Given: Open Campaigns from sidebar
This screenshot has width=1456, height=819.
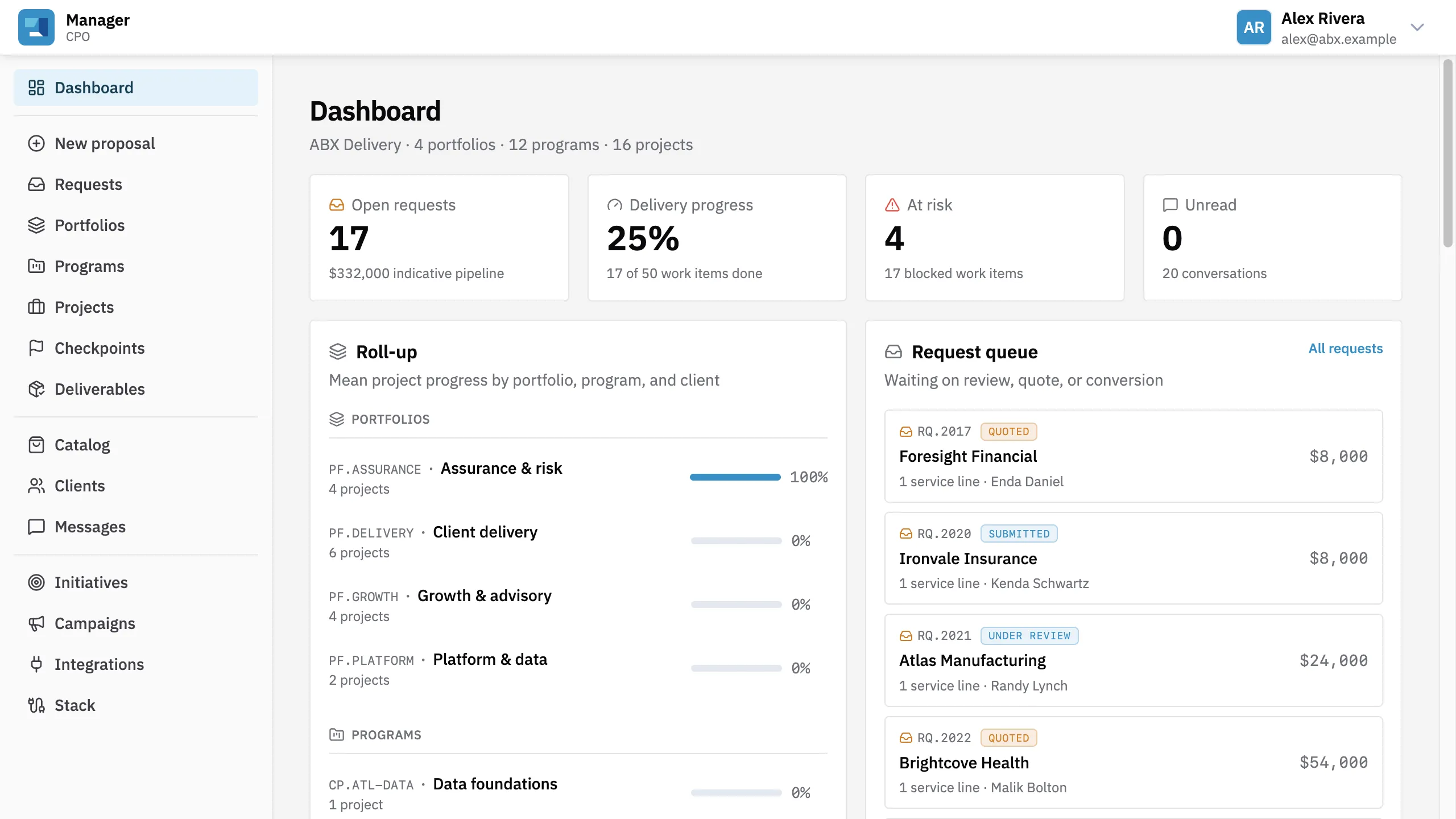Looking at the screenshot, I should 136,623.
